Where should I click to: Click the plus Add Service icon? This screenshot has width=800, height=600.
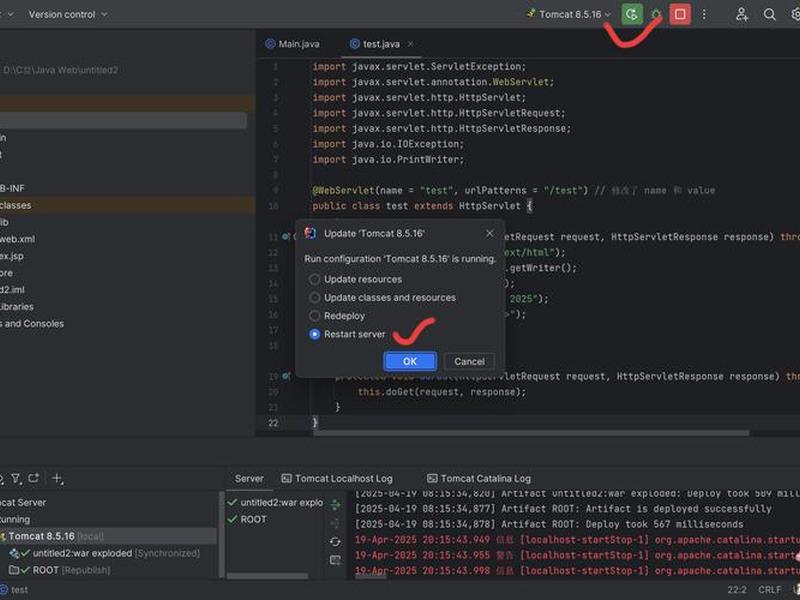(x=57, y=479)
